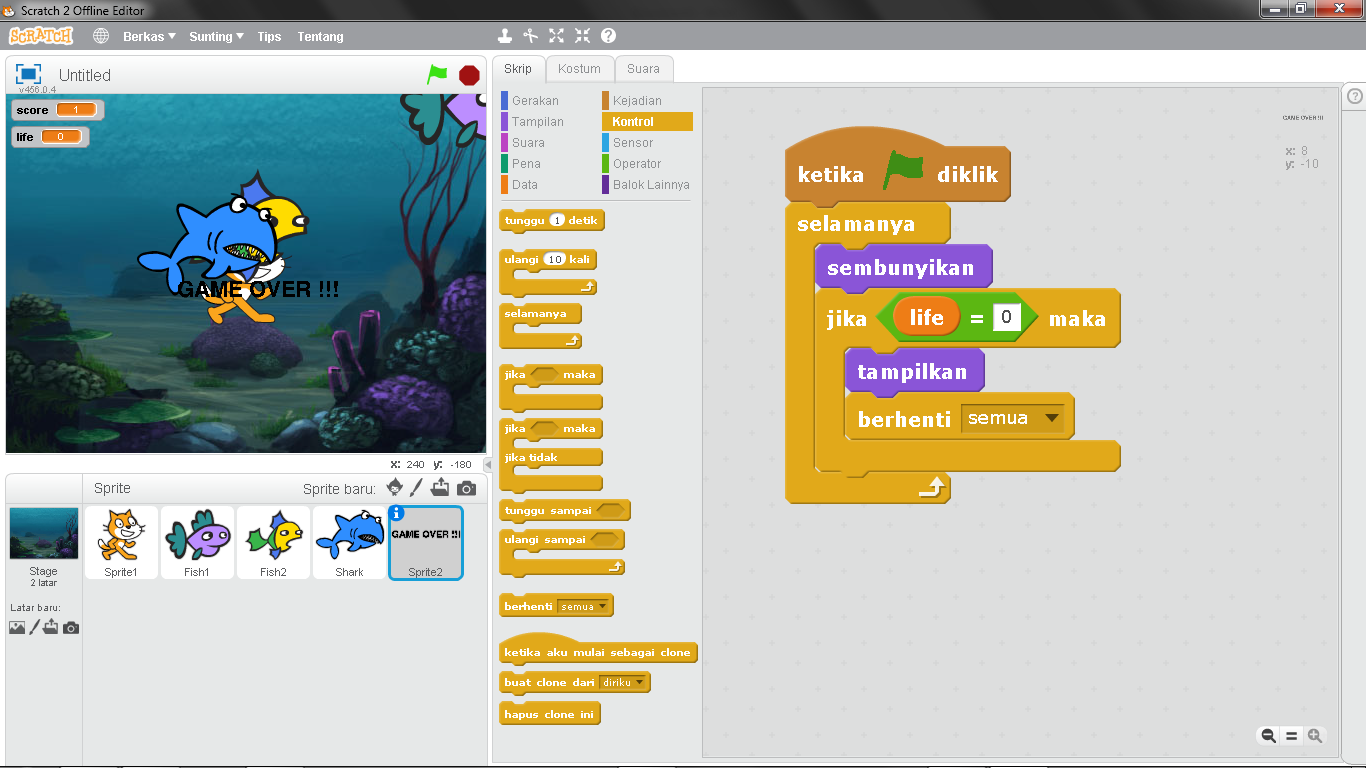Image resolution: width=1366 pixels, height=768 pixels.
Task: Open Block Help with the question mark tool
Action: pyautogui.click(x=608, y=35)
